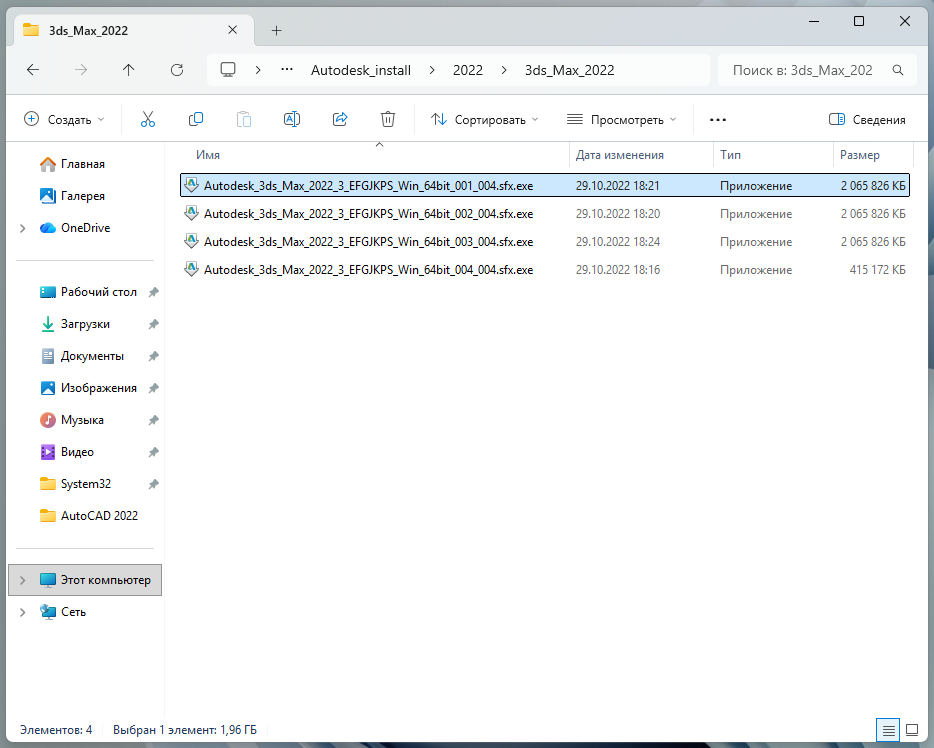Screen dimensions: 934x748
Task: Open the toolbar three-dots more options
Action: 718,120
